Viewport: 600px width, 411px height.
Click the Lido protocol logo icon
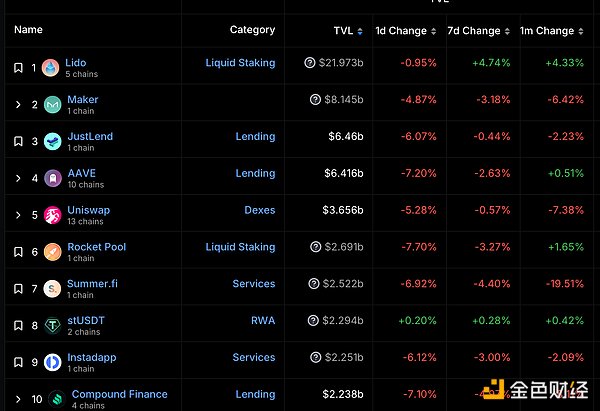[x=50, y=68]
